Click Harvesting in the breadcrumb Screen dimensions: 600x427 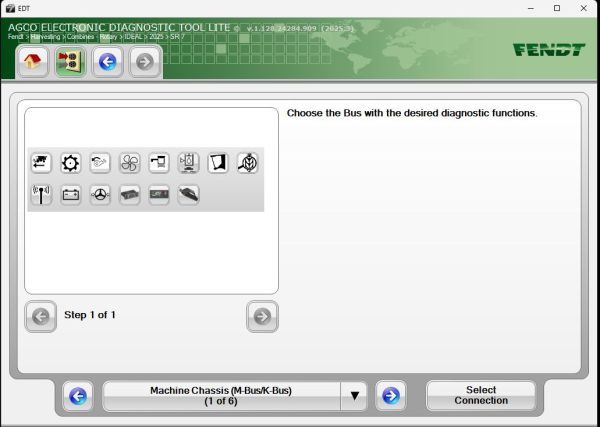pyautogui.click(x=46, y=37)
